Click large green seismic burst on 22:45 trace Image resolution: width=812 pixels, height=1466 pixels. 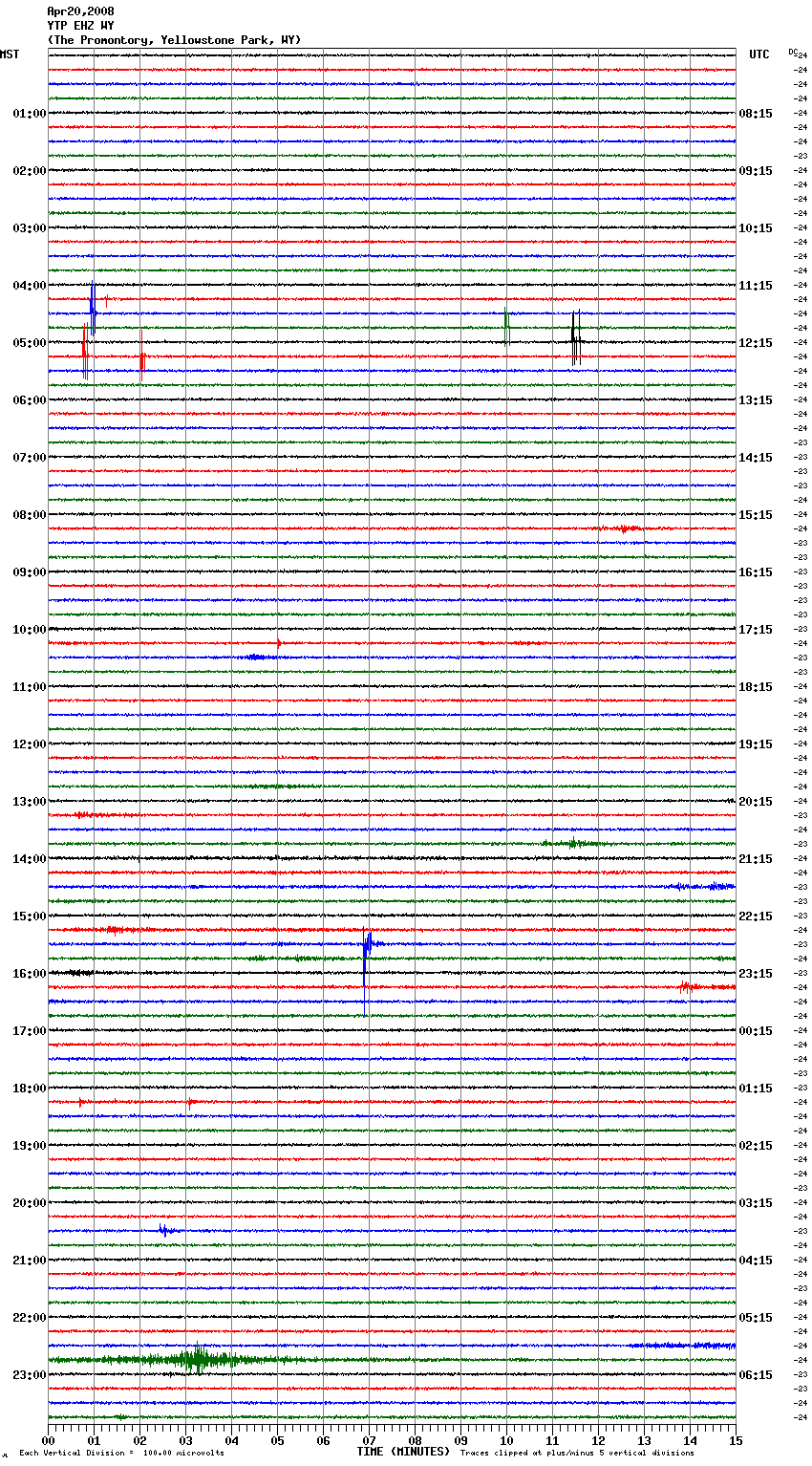(x=198, y=1359)
